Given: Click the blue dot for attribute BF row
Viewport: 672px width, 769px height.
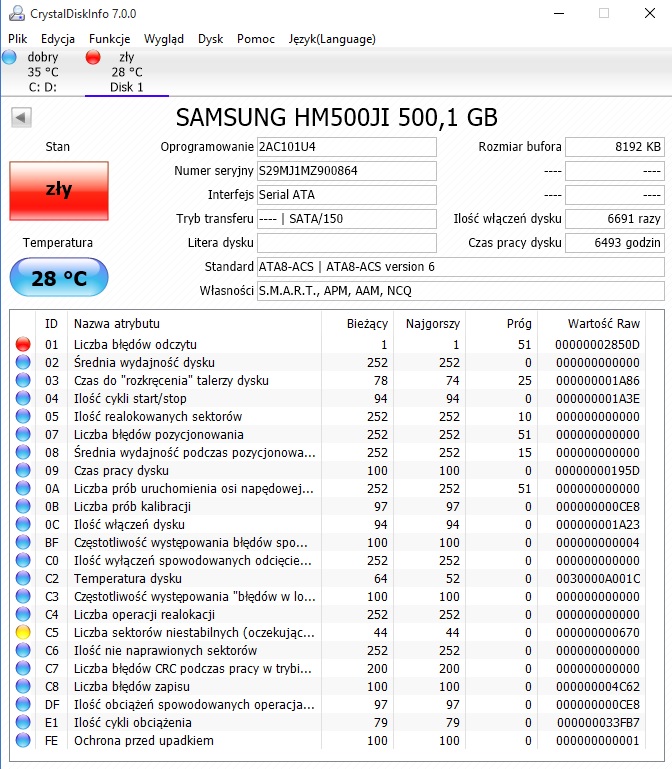Looking at the screenshot, I should 23,542.
